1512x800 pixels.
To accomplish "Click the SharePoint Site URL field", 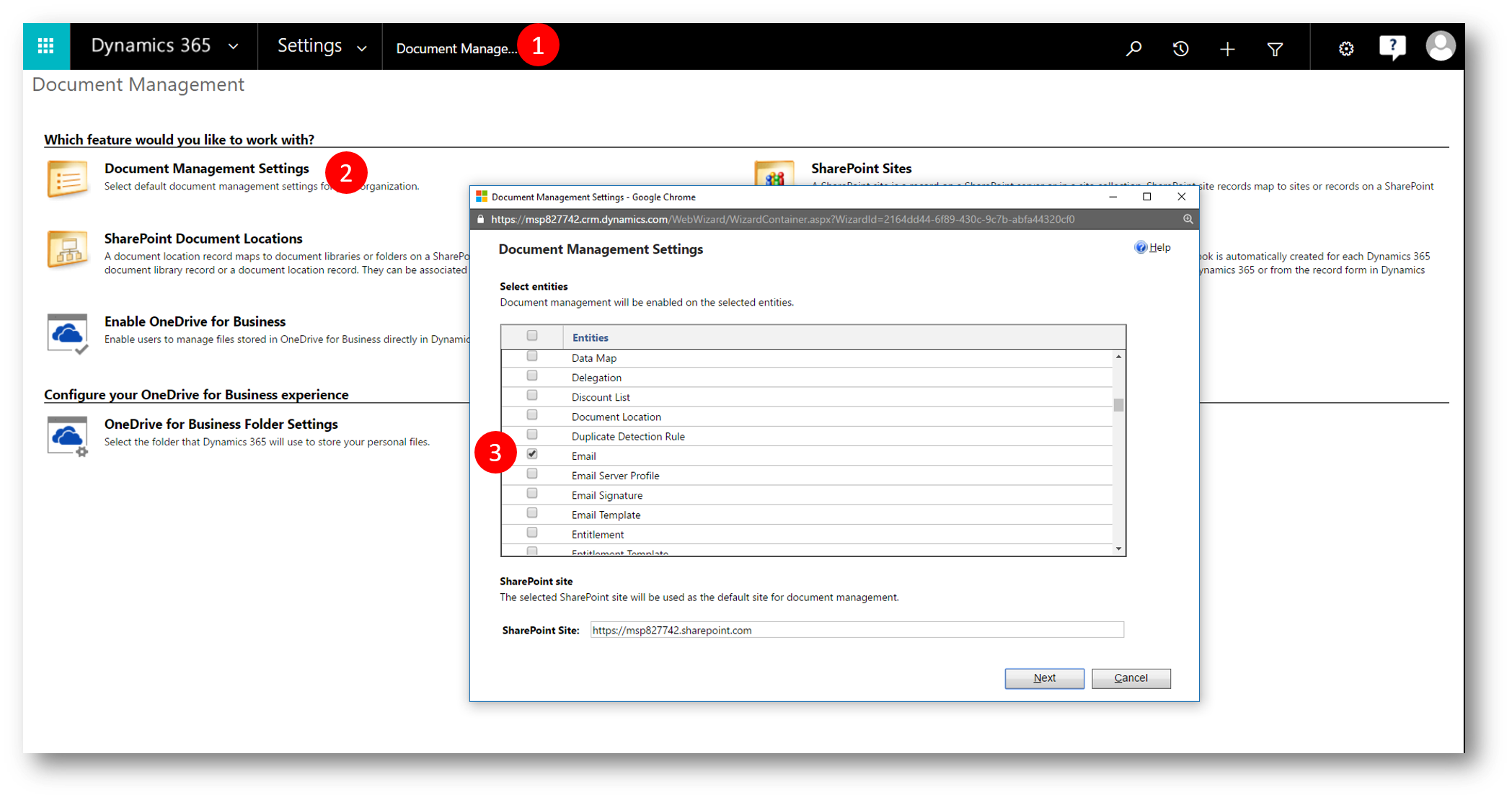I will point(857,630).
